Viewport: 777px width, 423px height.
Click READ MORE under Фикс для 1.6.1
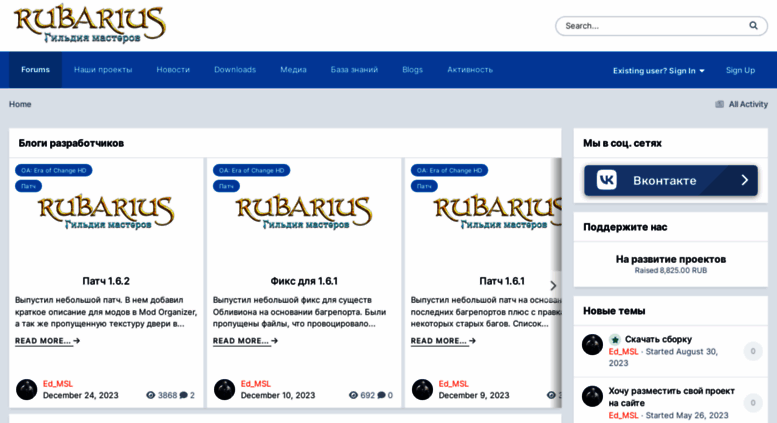(245, 341)
